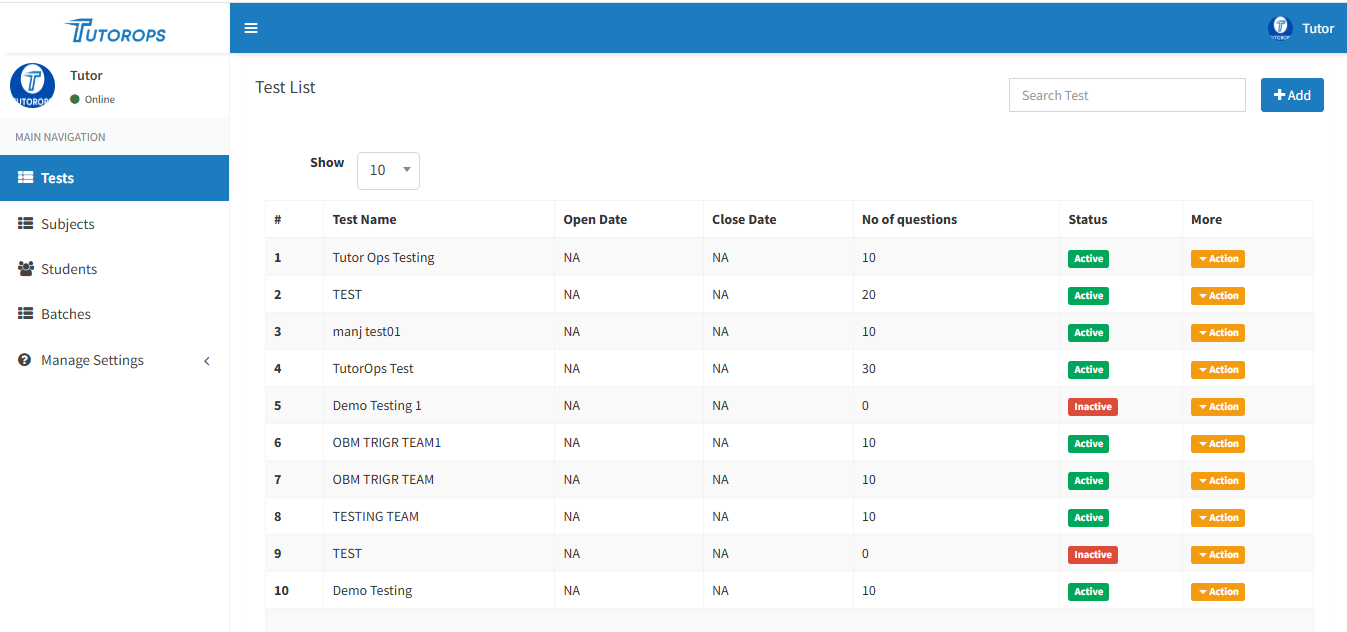This screenshot has height=632, width=1347.
Task: Open Action dropdown for TESTING TEAM row
Action: click(1217, 518)
